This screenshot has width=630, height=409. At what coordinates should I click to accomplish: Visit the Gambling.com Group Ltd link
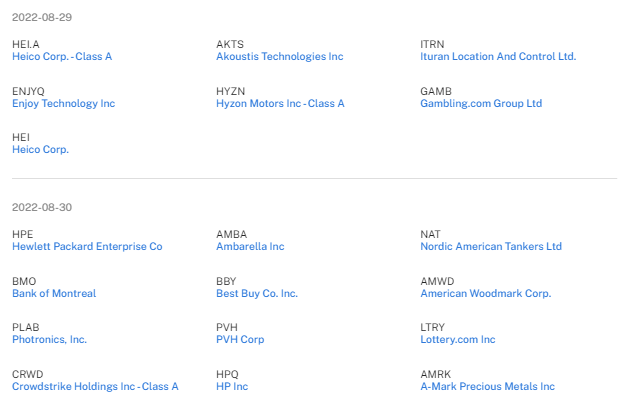tap(481, 103)
